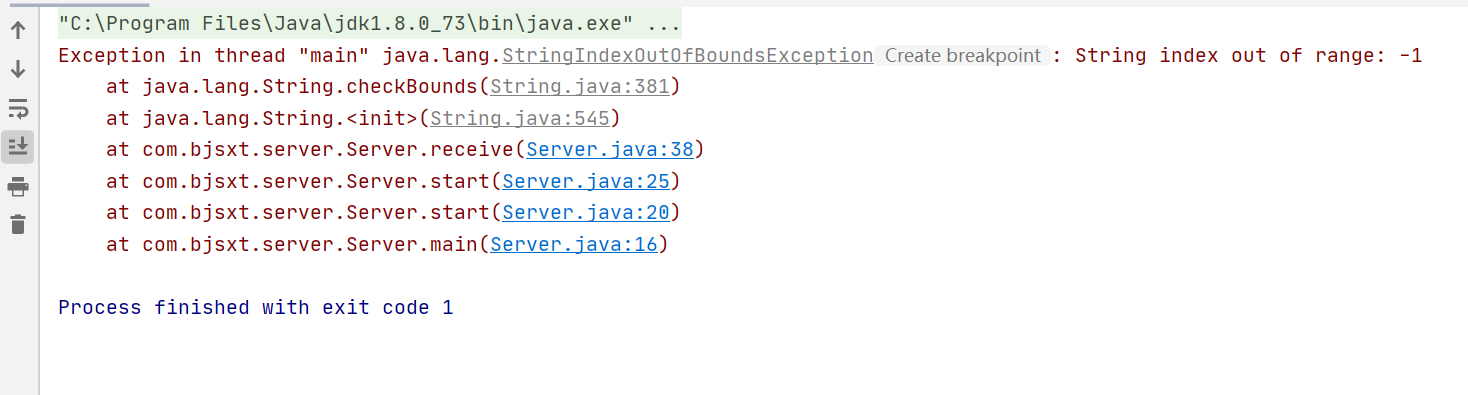Toggle soft-wrap for console output
The height and width of the screenshot is (395, 1468).
pos(18,108)
